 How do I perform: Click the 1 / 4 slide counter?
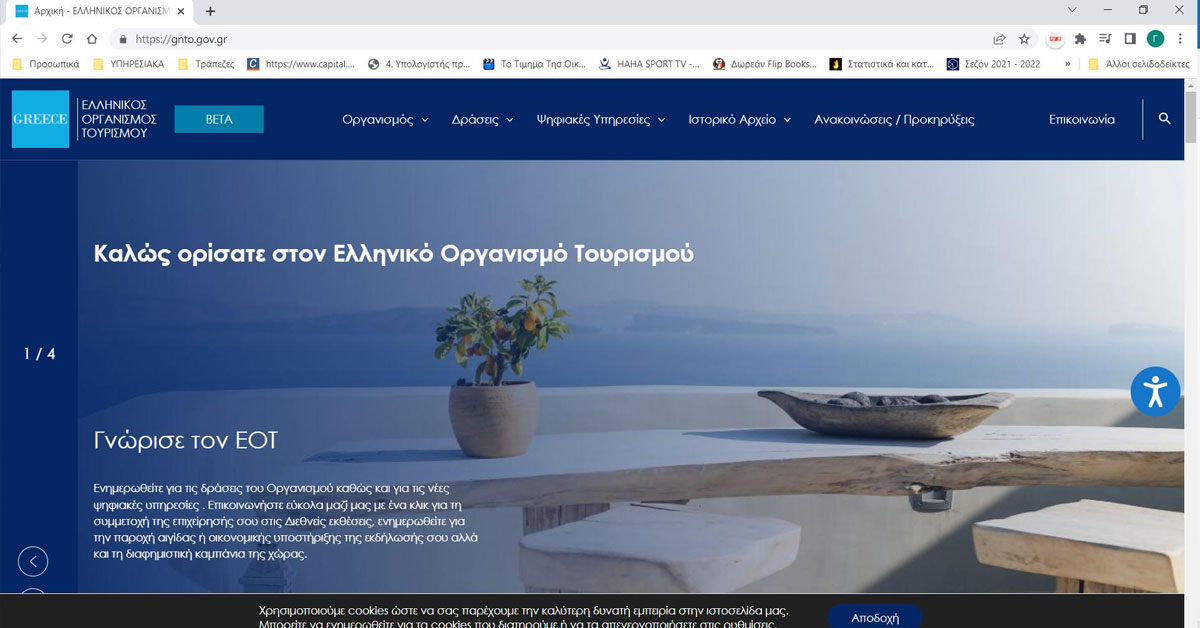coord(40,354)
